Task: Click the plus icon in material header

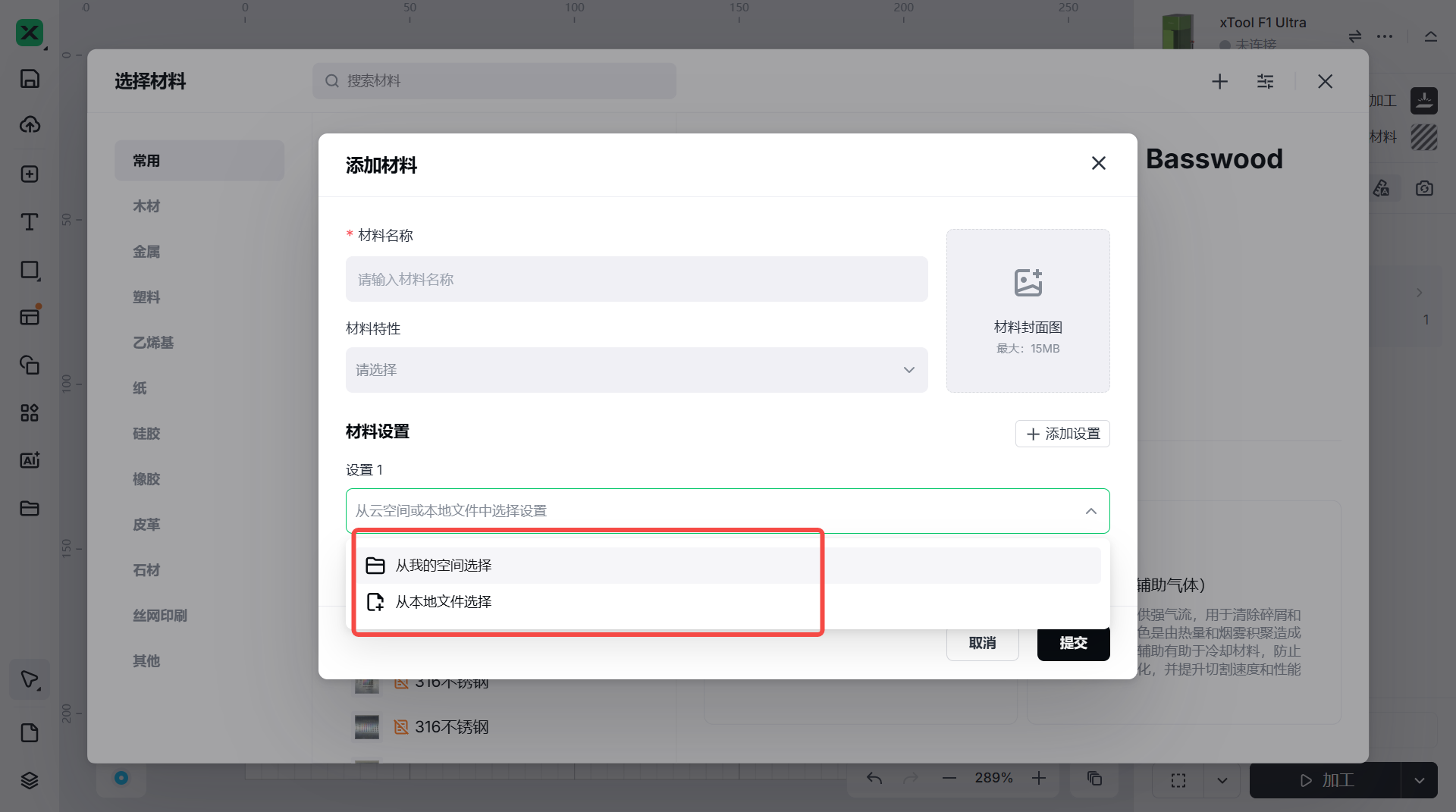Action: [x=1219, y=81]
